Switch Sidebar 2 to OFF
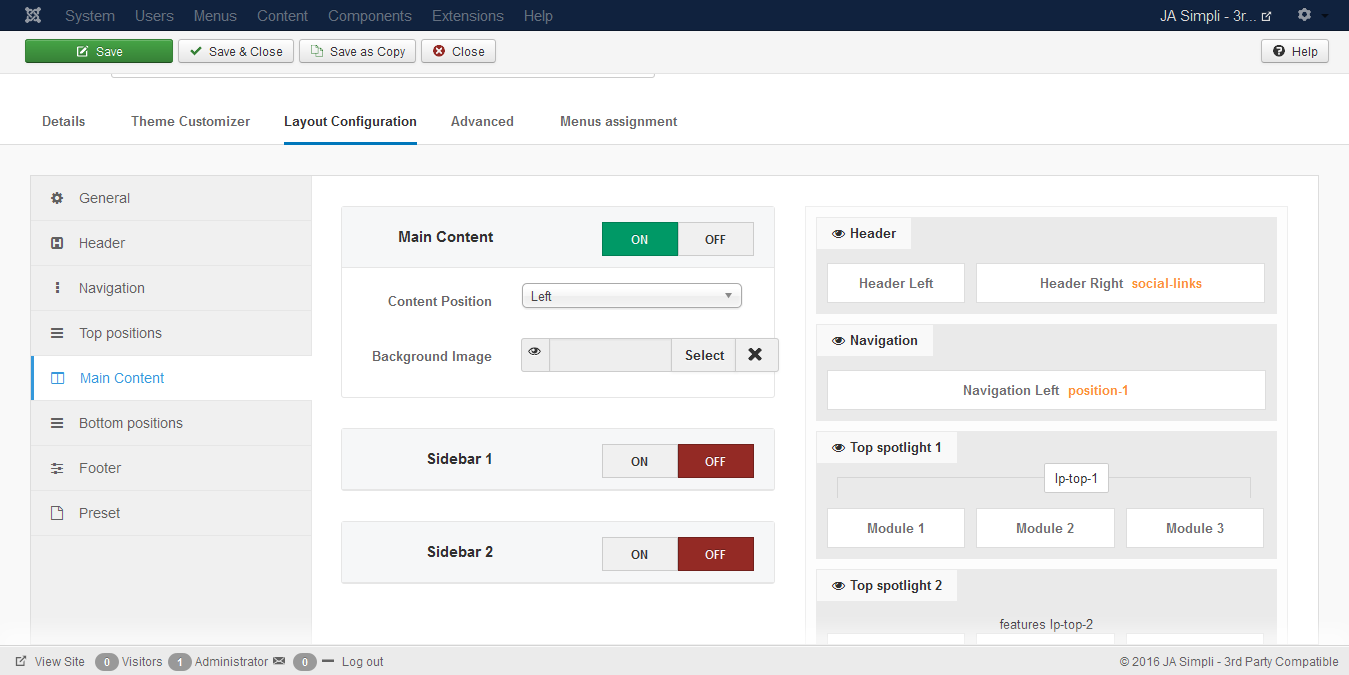The image size is (1349, 675). [715, 554]
